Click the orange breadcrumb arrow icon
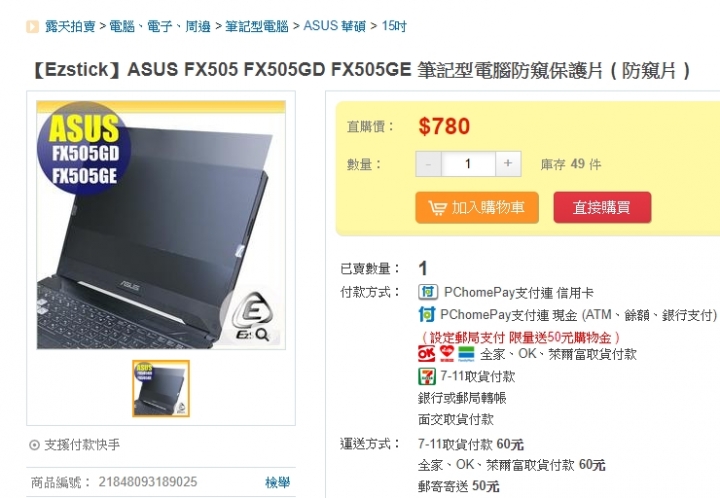Viewport: 720px width, 498px height. 32,27
